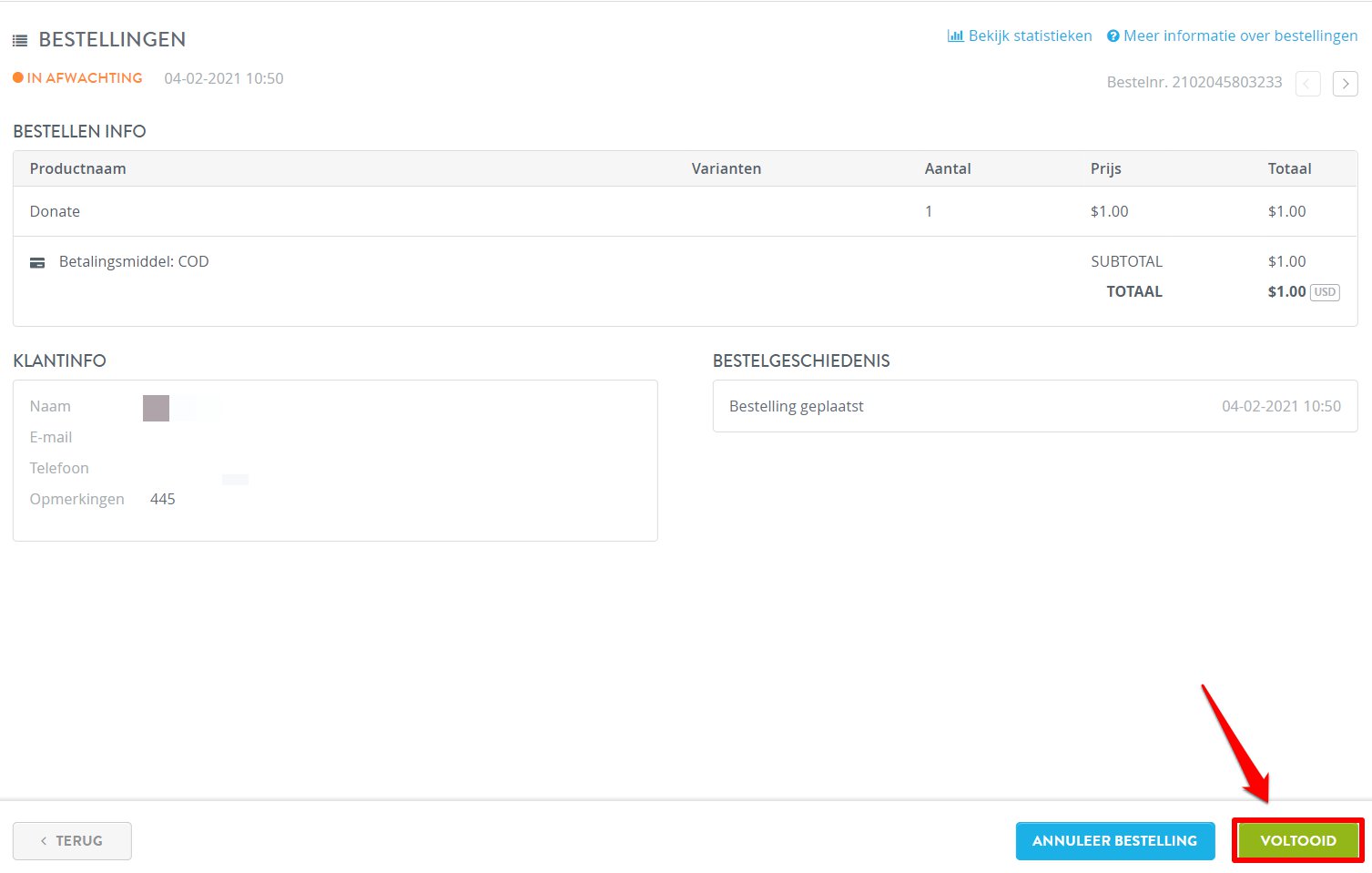Click order number Bestelnr. 2102045803233

[1194, 82]
